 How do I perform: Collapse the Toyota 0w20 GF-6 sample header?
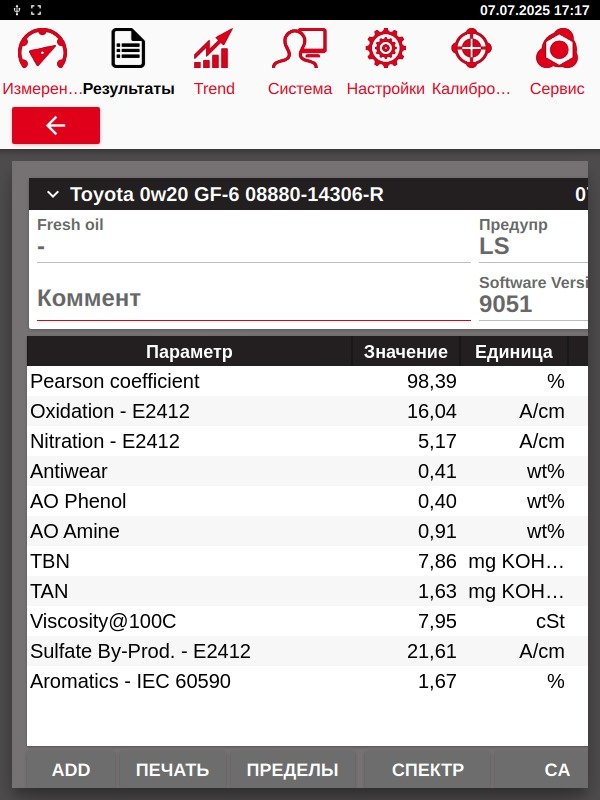pos(53,194)
